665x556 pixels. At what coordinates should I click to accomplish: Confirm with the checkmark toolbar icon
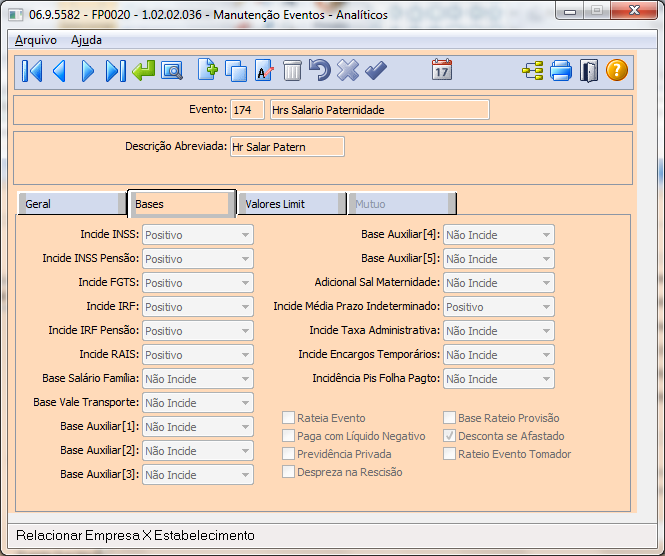[x=376, y=71]
